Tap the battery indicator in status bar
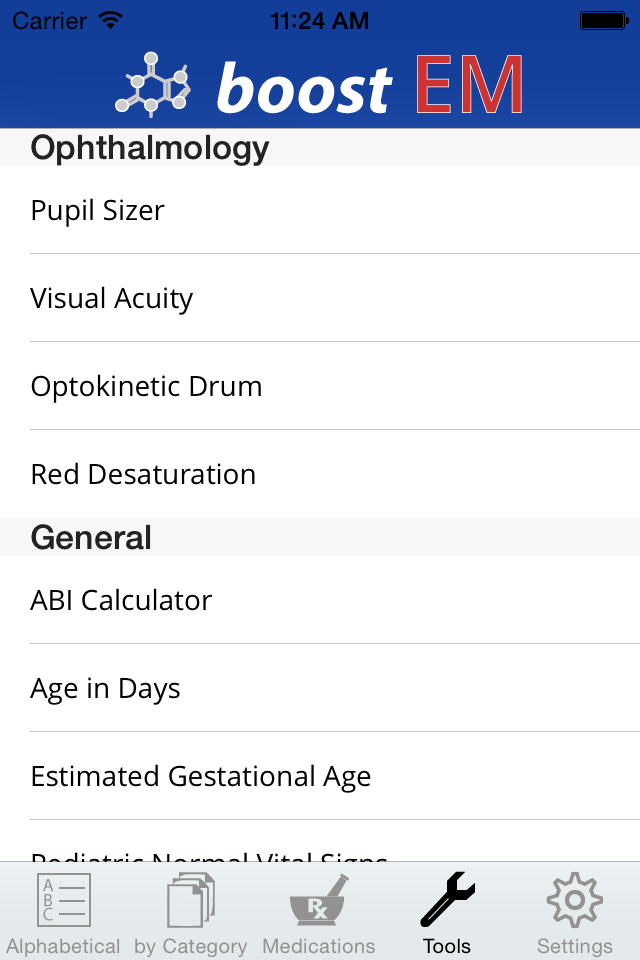The image size is (640, 960). click(603, 20)
